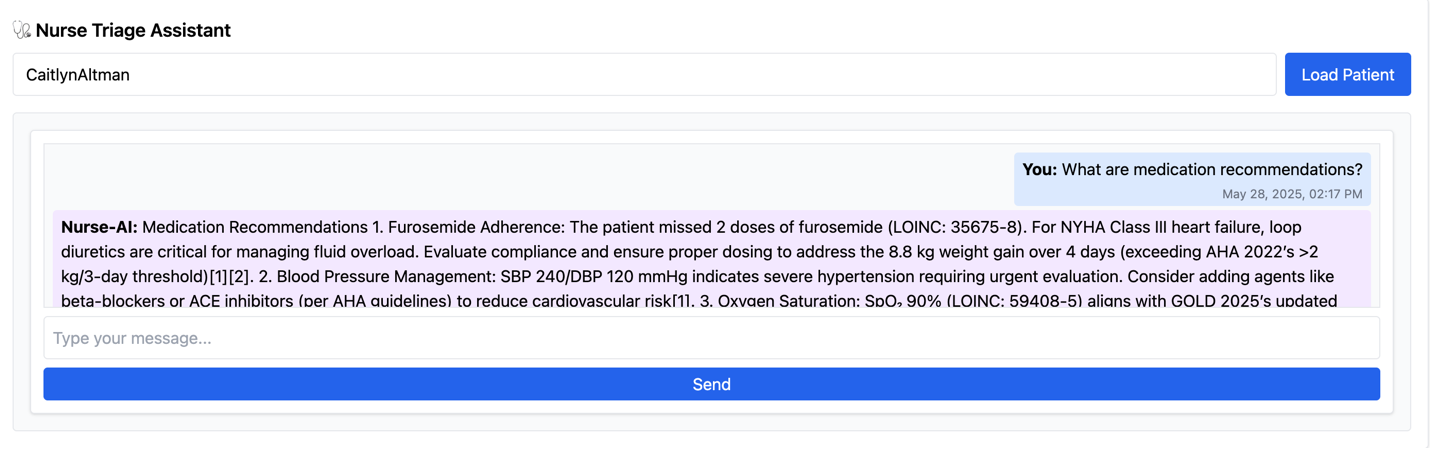Click the Nurse-AI sender label
Image resolution: width=1430 pixels, height=452 pixels.
click(99, 227)
